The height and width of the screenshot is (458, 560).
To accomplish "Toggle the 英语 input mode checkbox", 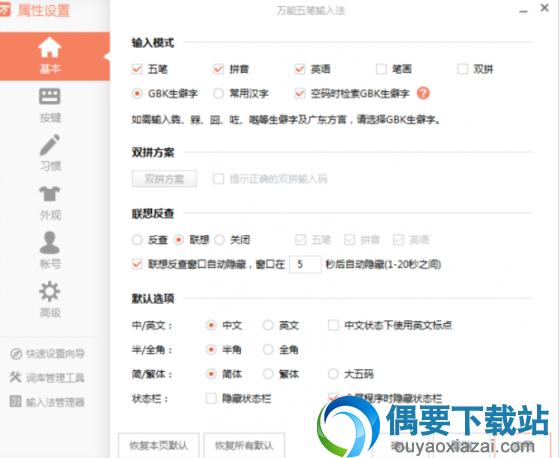I will point(300,69).
